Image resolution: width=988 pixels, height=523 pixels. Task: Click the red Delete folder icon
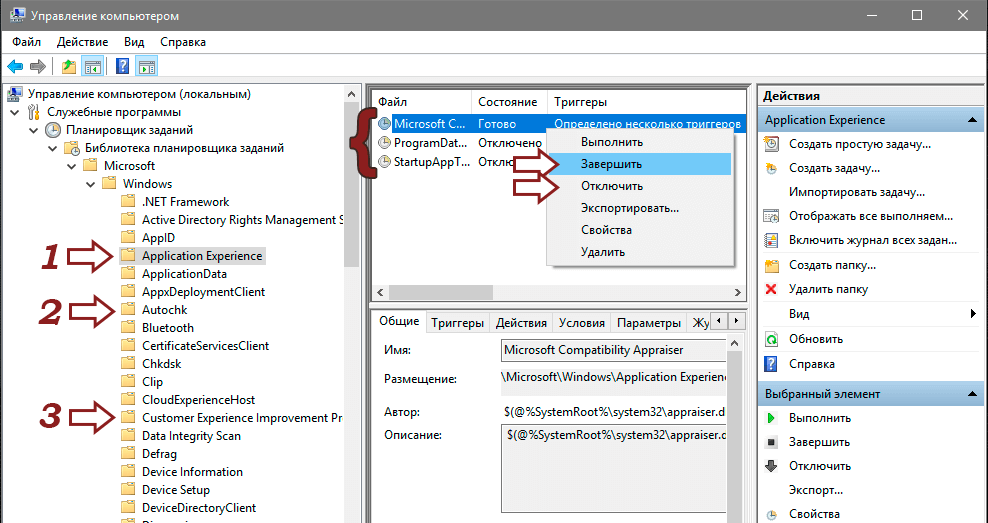[x=771, y=290]
